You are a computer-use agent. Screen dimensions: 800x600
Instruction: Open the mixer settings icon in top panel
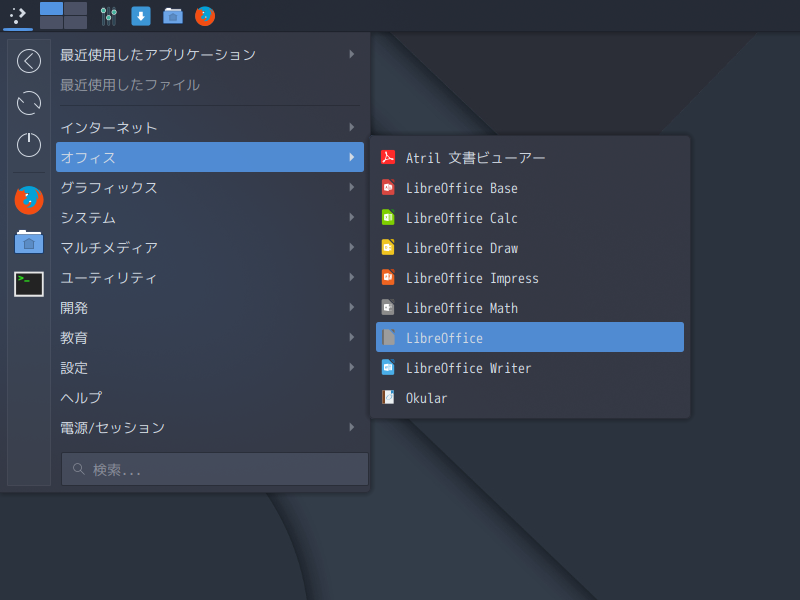(x=108, y=16)
